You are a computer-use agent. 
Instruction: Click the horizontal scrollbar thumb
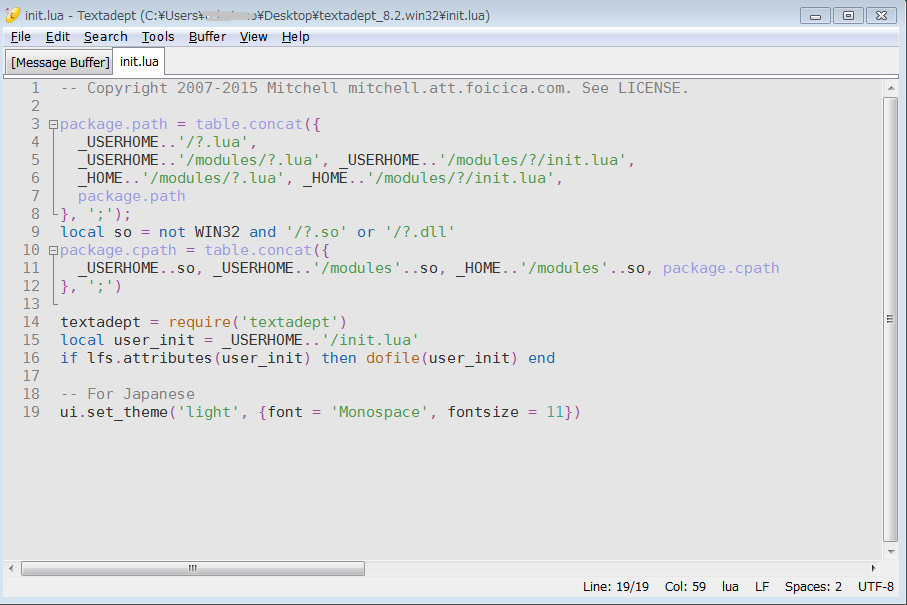(x=193, y=569)
